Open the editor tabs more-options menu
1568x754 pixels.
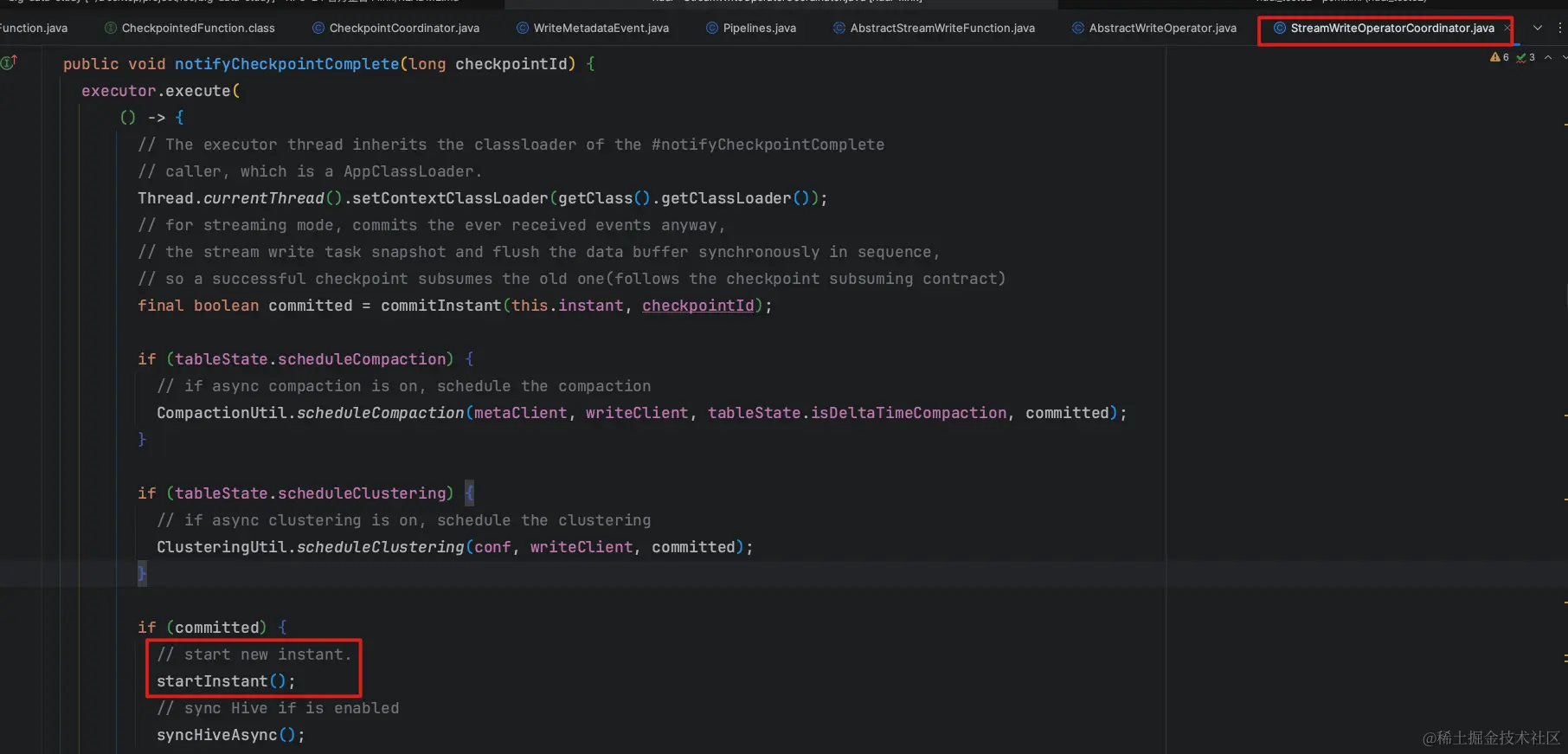tap(1560, 28)
